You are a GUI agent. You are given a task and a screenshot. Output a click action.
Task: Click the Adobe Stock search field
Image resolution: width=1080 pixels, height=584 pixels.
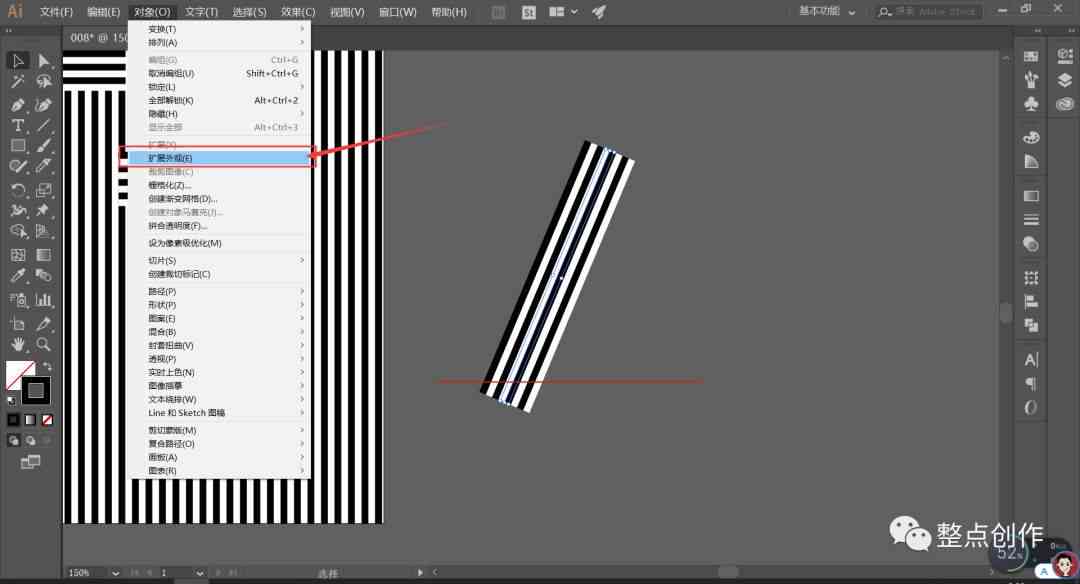pos(930,12)
